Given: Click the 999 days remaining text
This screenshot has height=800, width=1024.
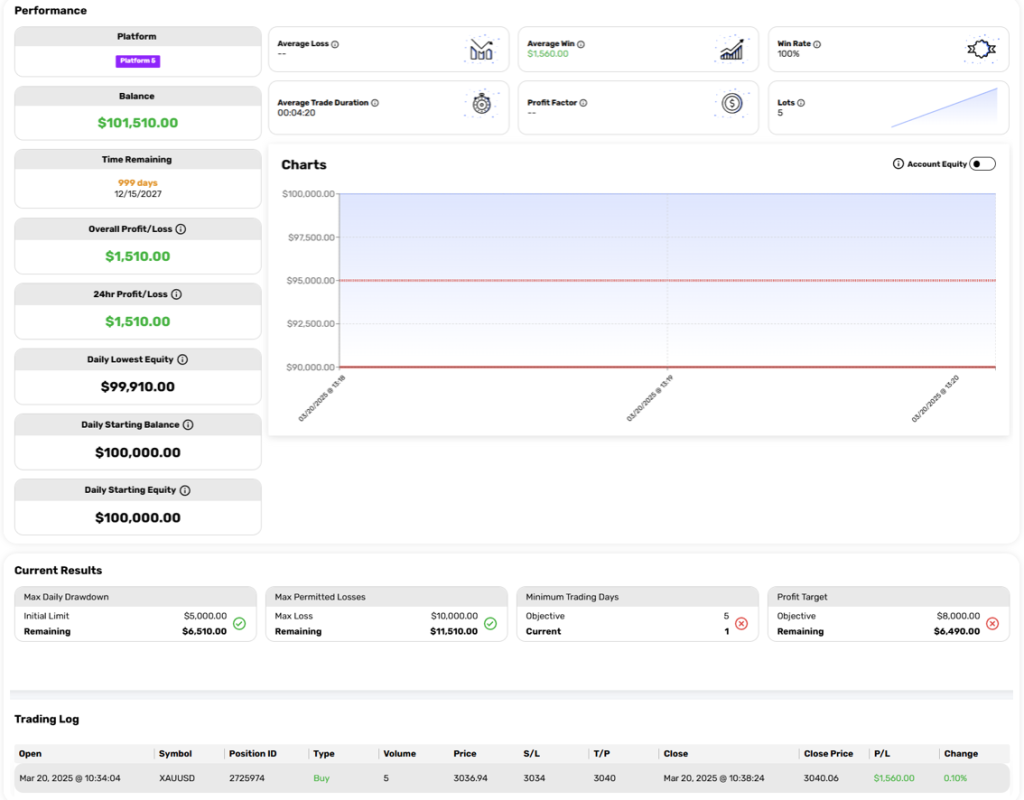Looking at the screenshot, I should coord(138,183).
